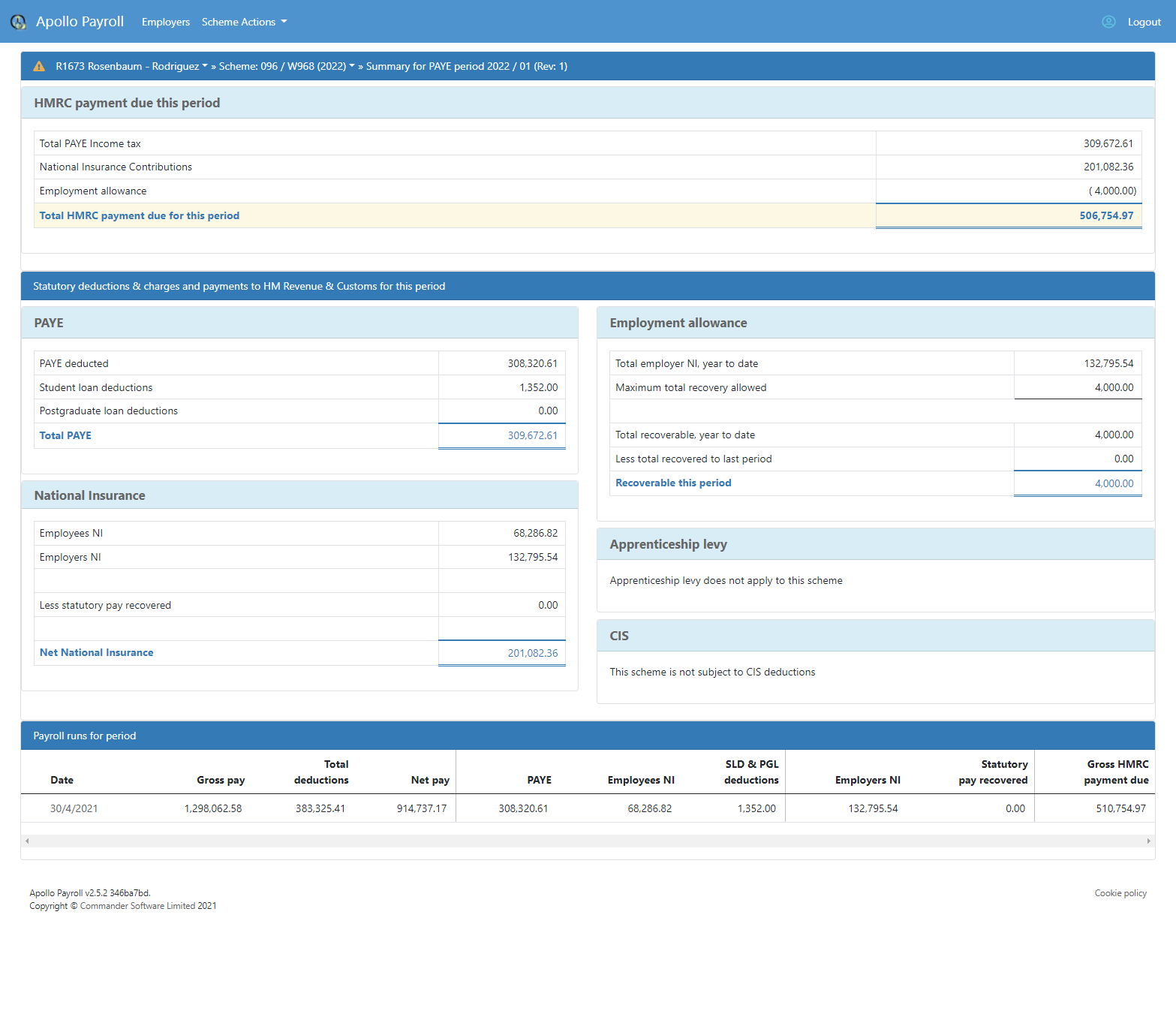Click the left scroll arrow of payroll table
The width and height of the screenshot is (1176, 1011).
click(27, 841)
